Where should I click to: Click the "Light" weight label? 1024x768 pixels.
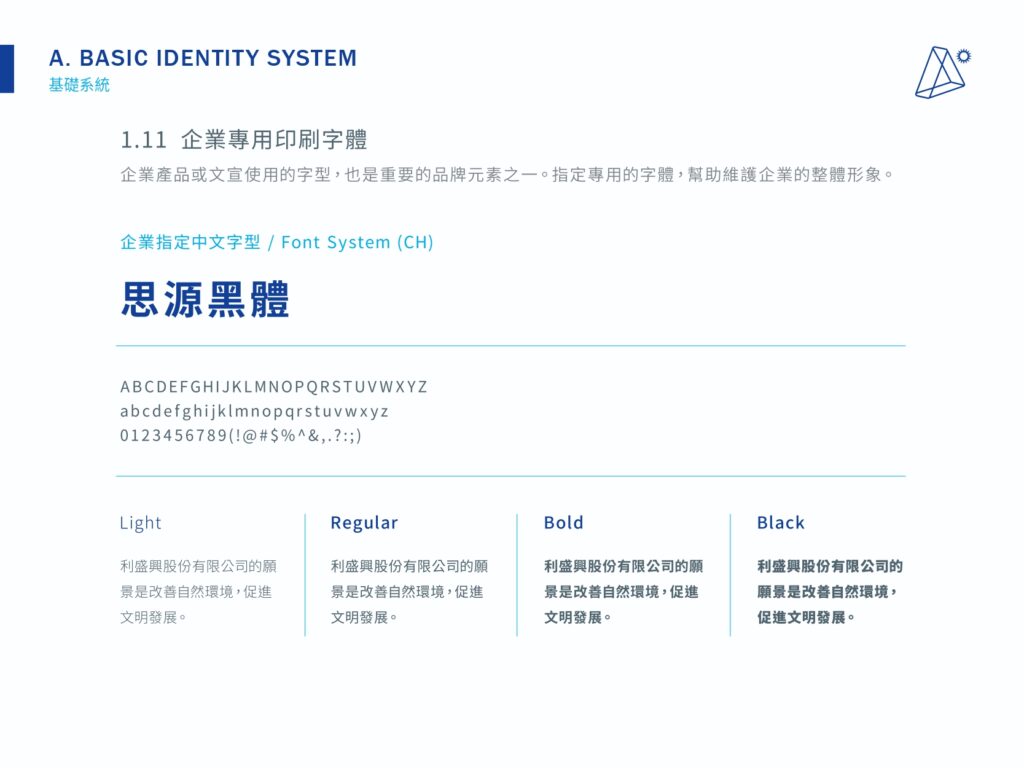[140, 523]
